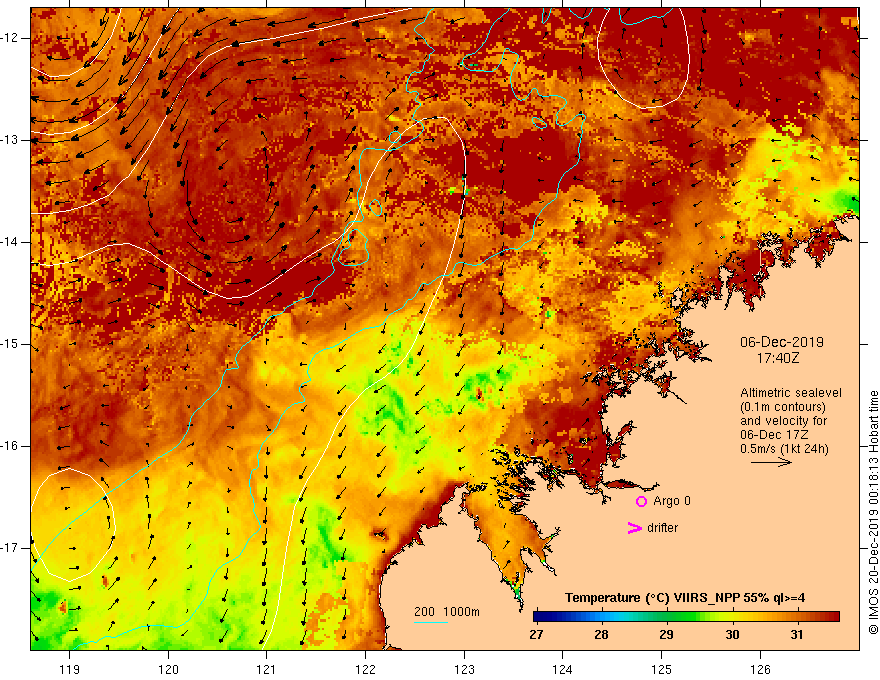Click the longitude axis label 123
880x680 pixels.
[x=464, y=669]
